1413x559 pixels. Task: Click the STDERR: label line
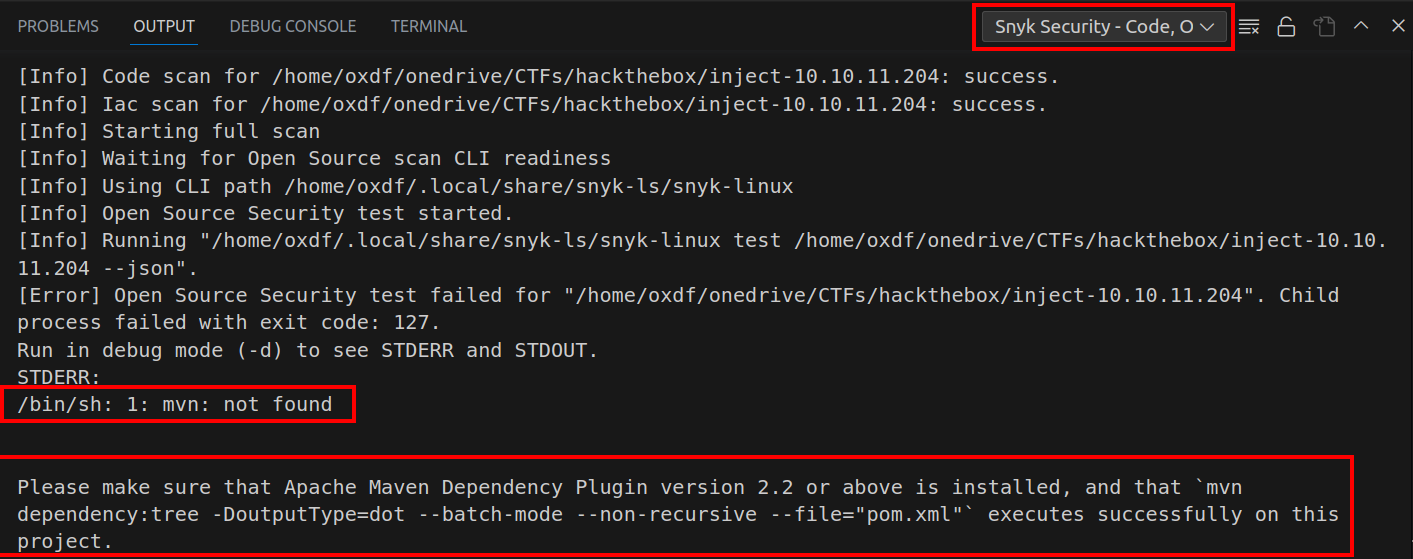pyautogui.click(x=58, y=378)
